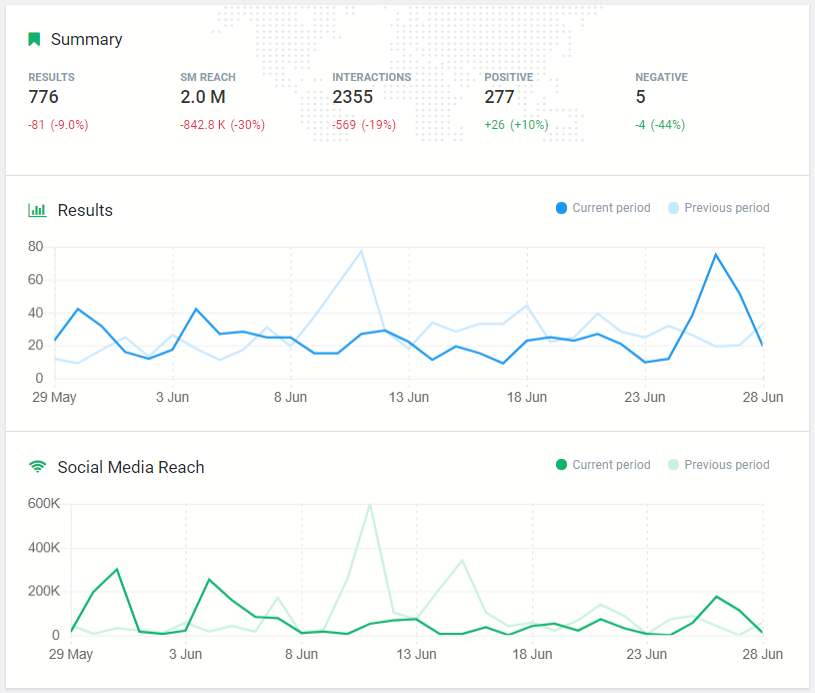Open the Results count 776
Screen dimensions: 815x693
tap(44, 97)
